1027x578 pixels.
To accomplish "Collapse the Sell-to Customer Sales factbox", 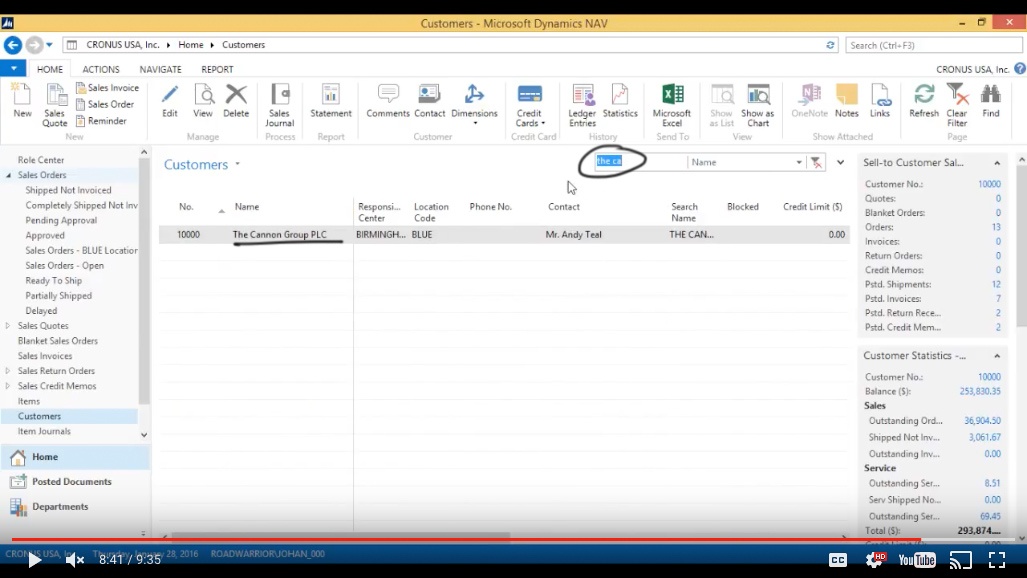I will 997,163.
